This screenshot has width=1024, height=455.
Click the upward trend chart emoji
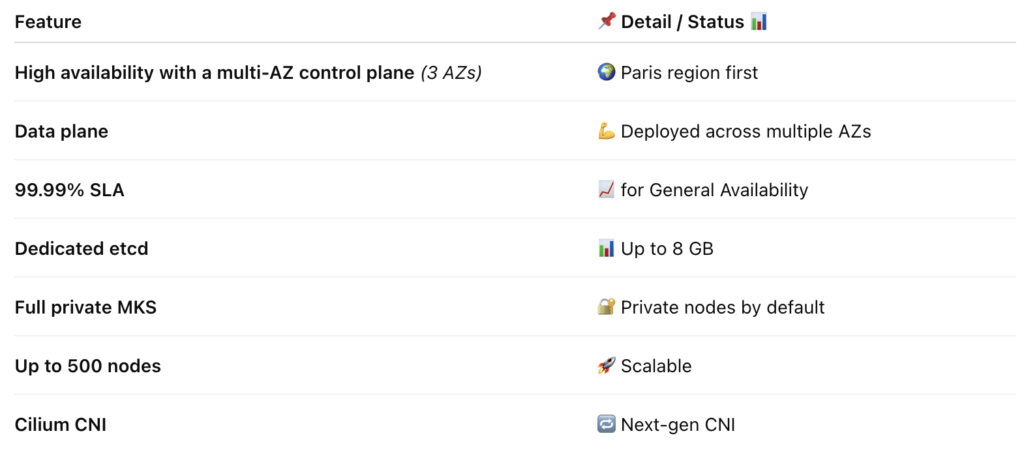tap(607, 190)
